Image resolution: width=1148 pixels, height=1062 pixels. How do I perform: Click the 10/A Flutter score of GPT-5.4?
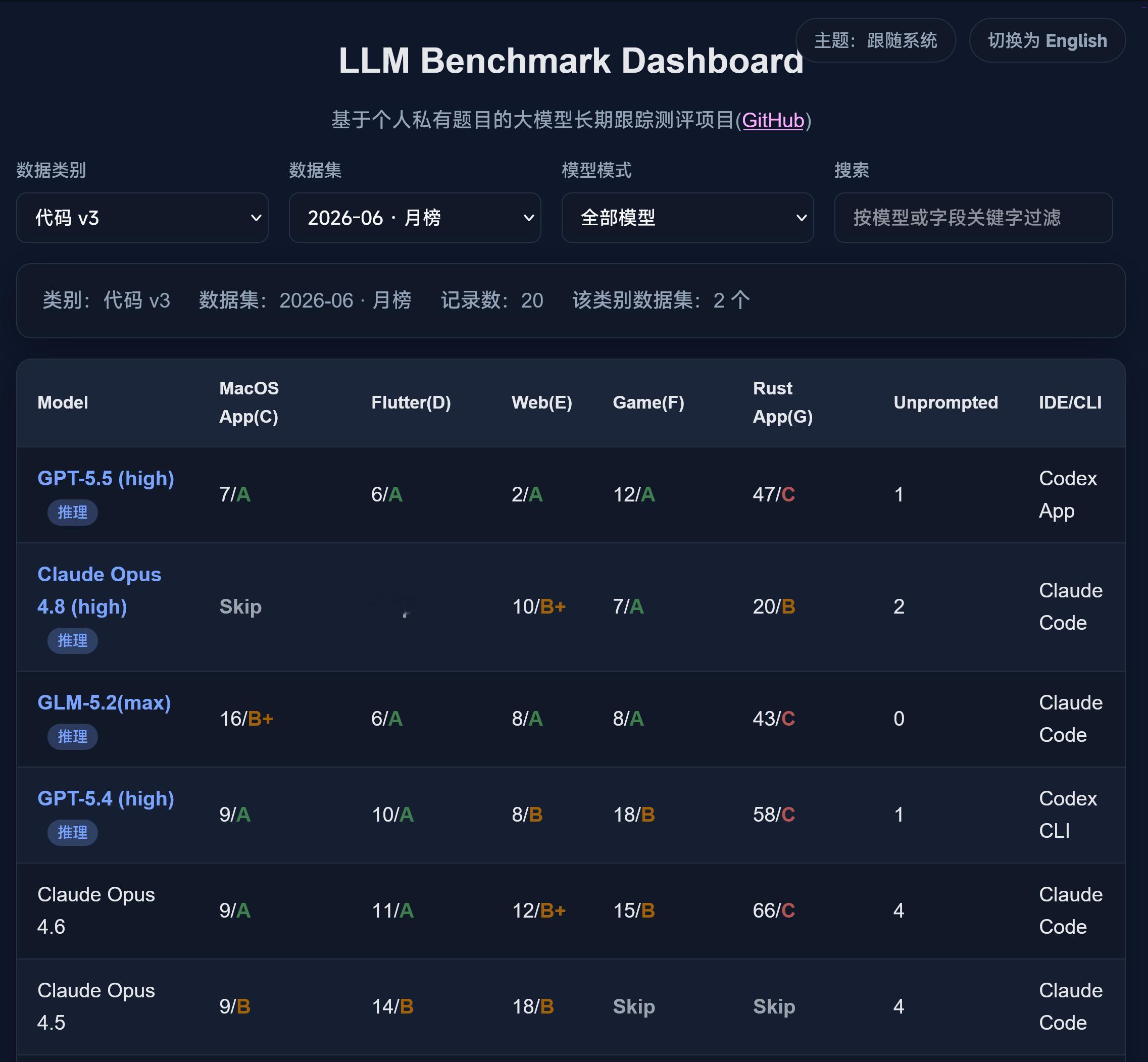pyautogui.click(x=392, y=815)
